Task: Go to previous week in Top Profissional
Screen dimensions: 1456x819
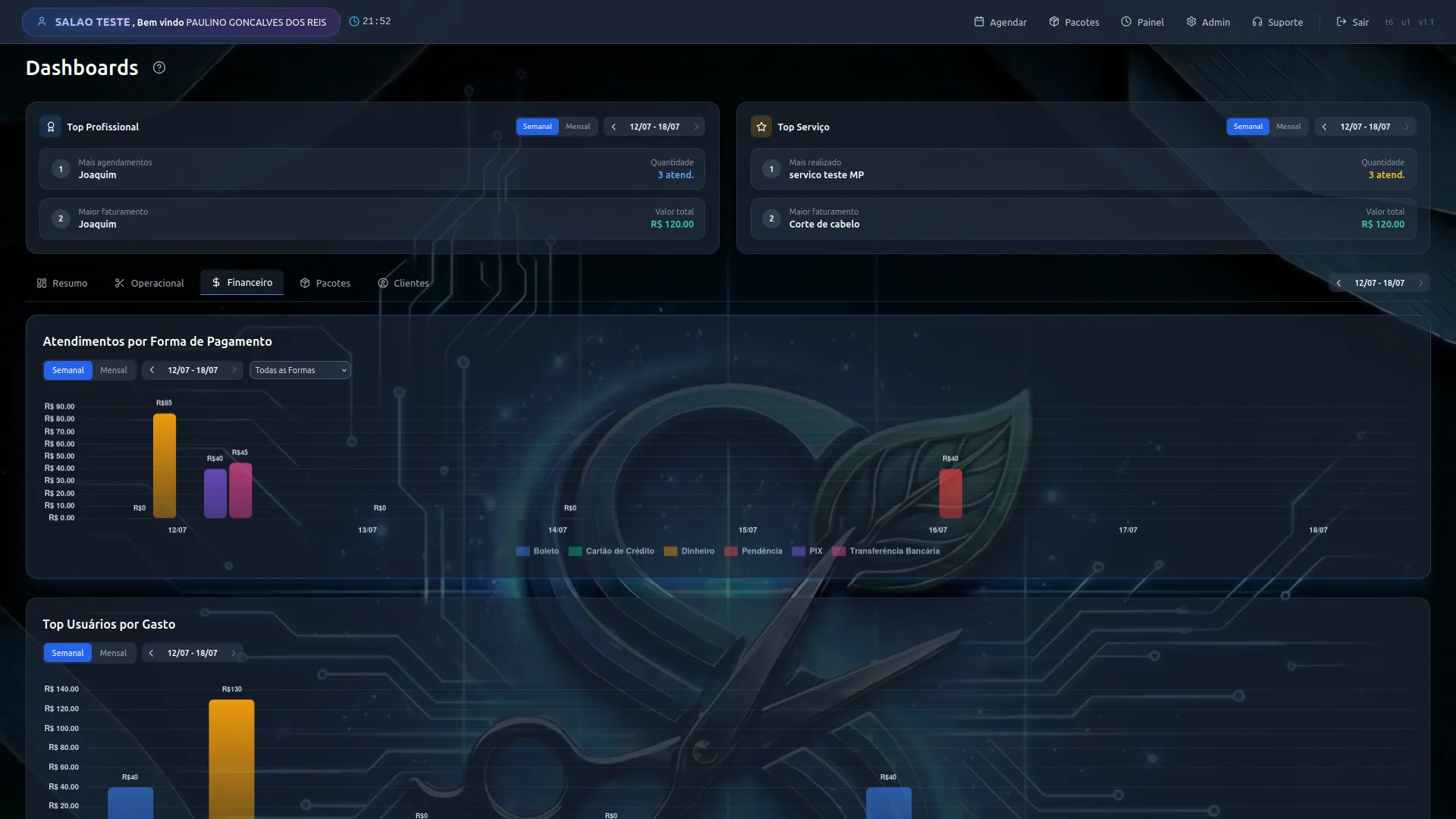Action: point(613,127)
